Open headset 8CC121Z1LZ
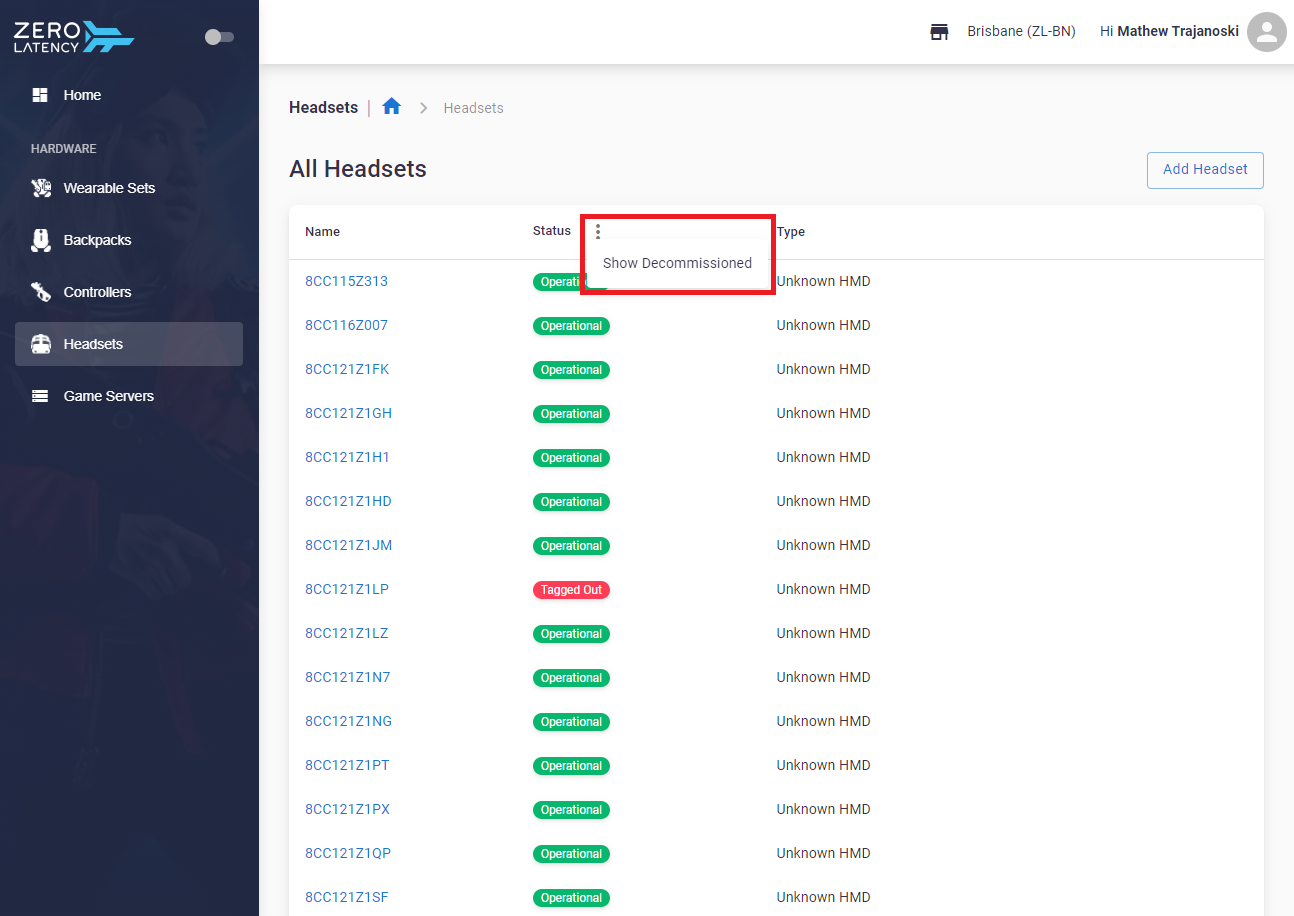 click(347, 633)
